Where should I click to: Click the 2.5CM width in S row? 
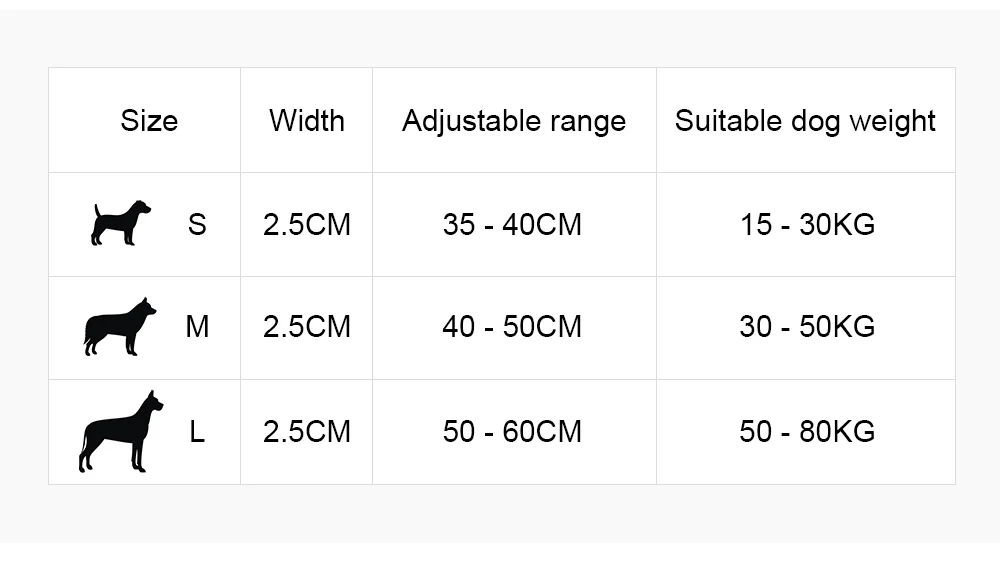click(307, 224)
